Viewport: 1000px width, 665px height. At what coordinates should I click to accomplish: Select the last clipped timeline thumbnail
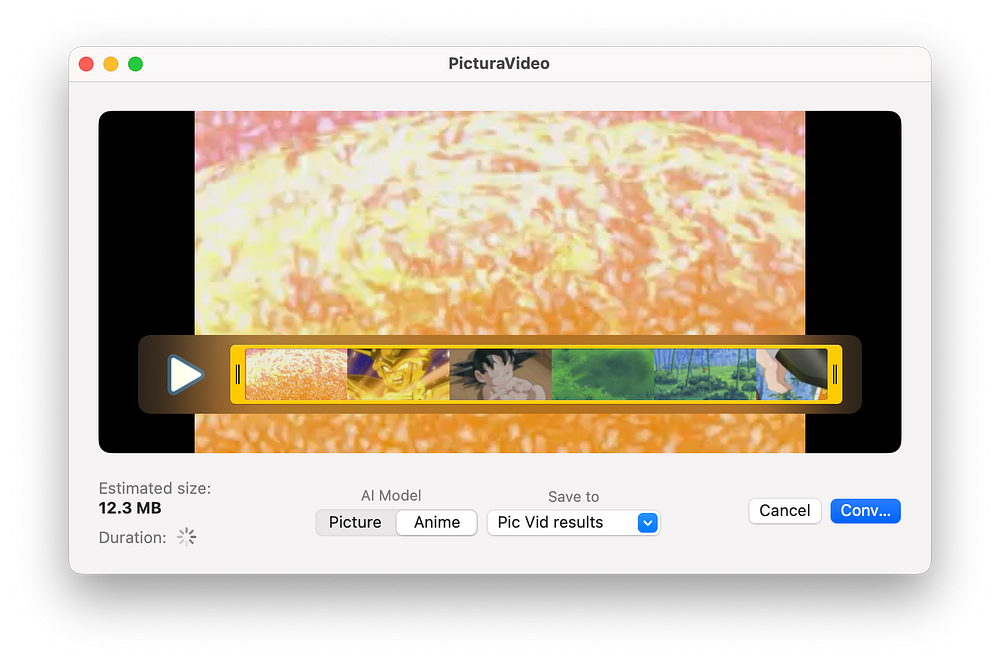791,374
